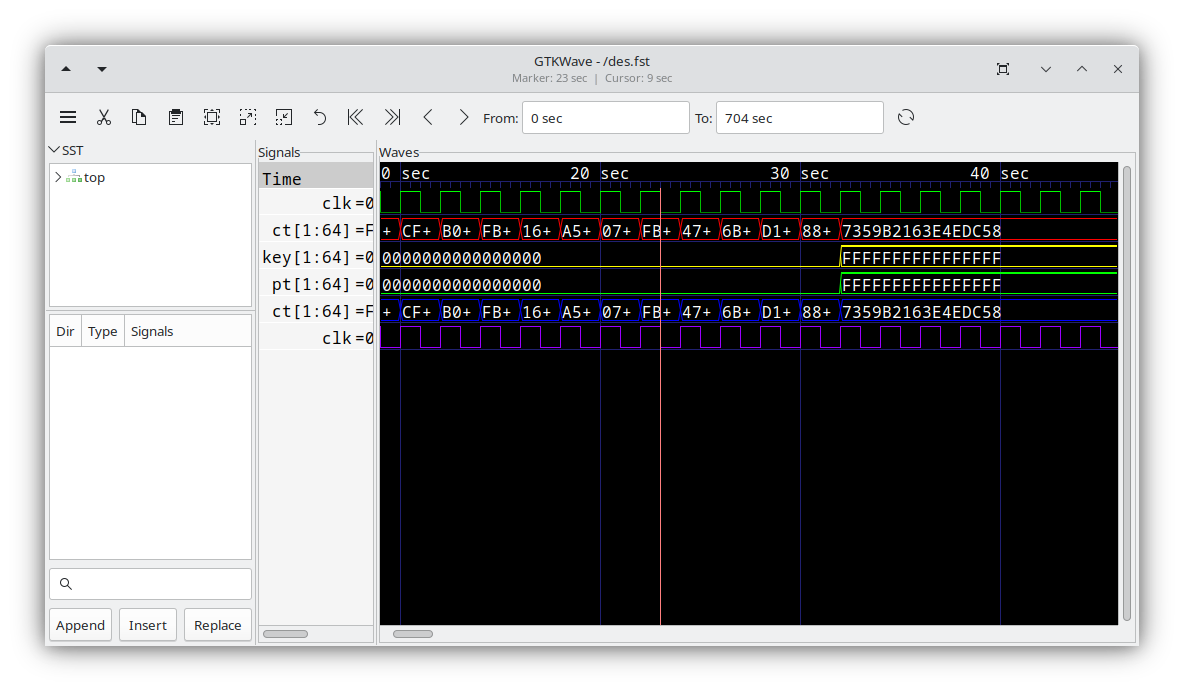
Task: Click the Append button
Action: coord(80,624)
